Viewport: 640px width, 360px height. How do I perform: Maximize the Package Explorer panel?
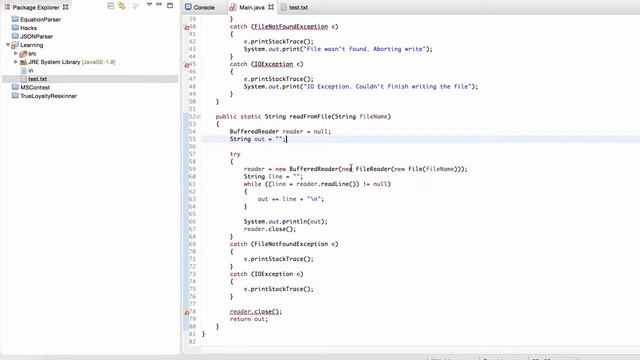tap(170, 5)
